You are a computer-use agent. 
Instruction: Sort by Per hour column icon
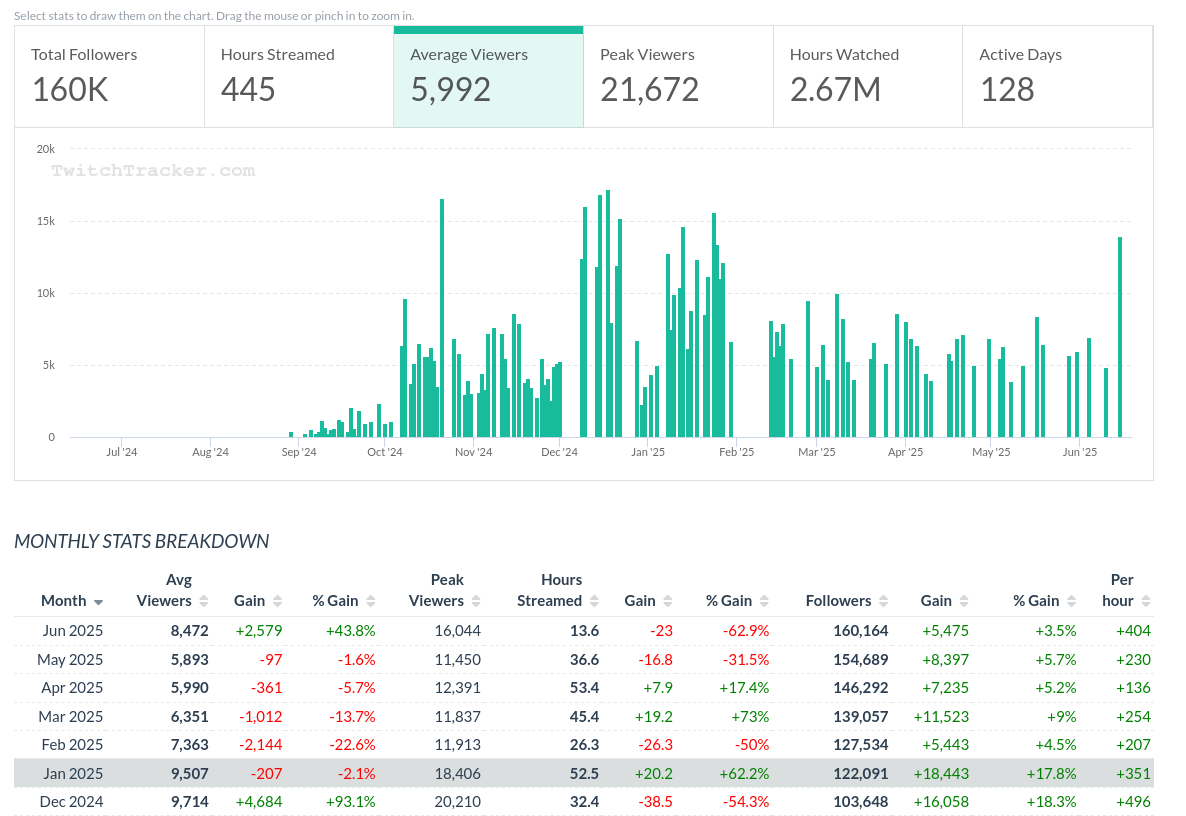tap(1146, 601)
